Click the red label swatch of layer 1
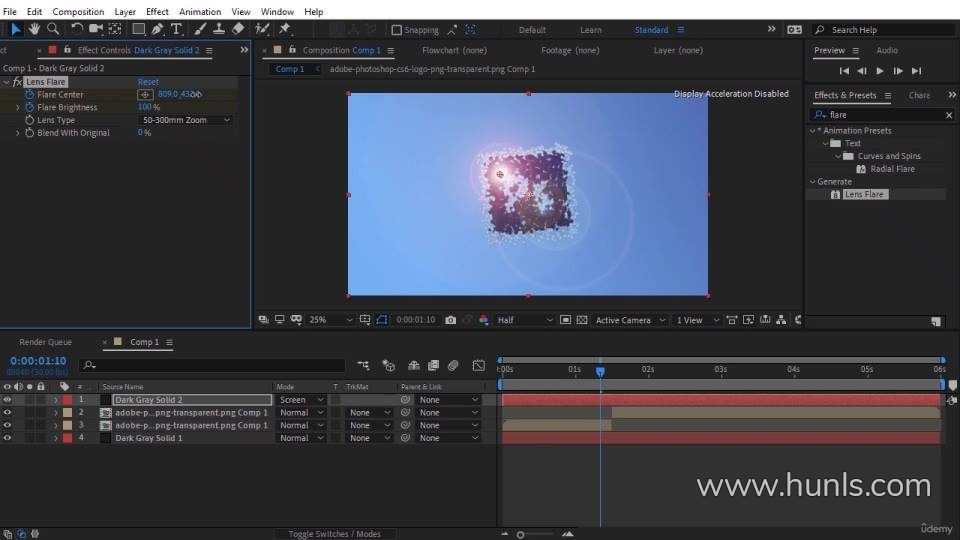Image resolution: width=960 pixels, height=540 pixels. [67, 399]
